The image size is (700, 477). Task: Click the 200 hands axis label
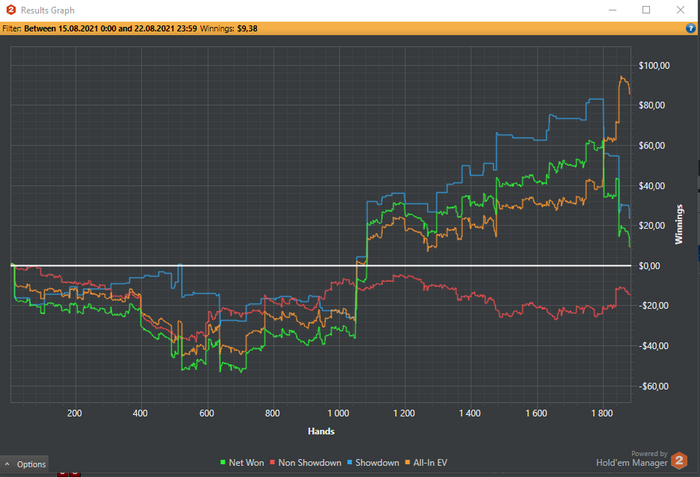[x=75, y=413]
